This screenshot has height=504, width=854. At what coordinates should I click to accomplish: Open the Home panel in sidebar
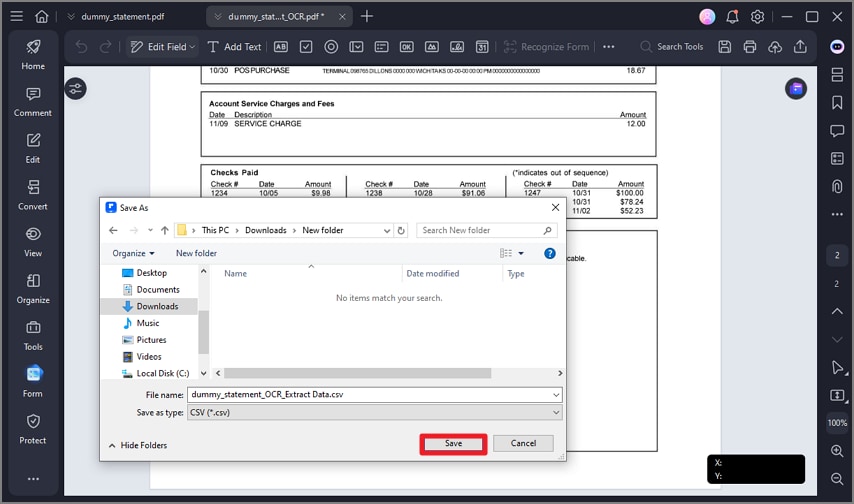tap(33, 55)
